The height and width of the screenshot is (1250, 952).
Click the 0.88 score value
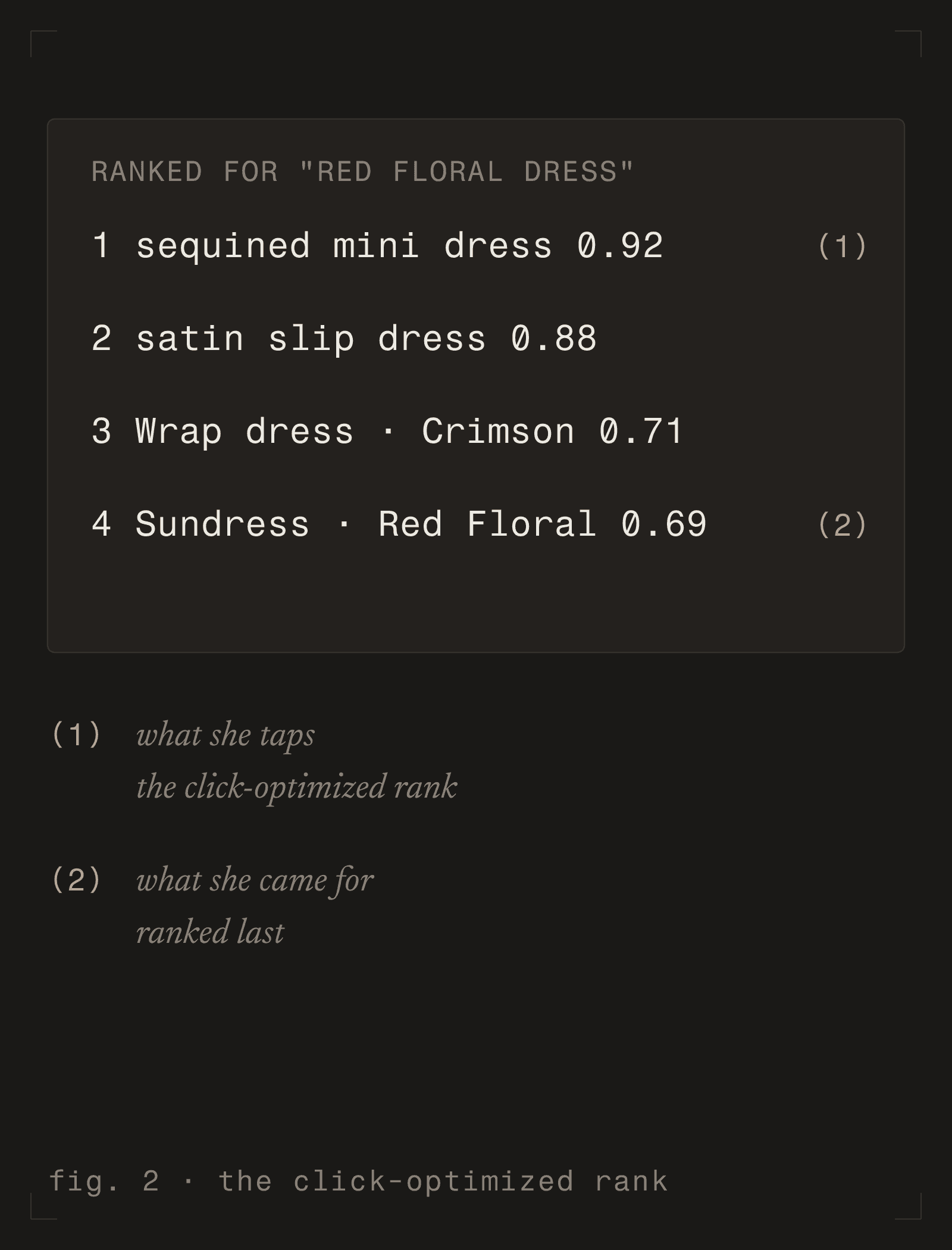(x=553, y=339)
